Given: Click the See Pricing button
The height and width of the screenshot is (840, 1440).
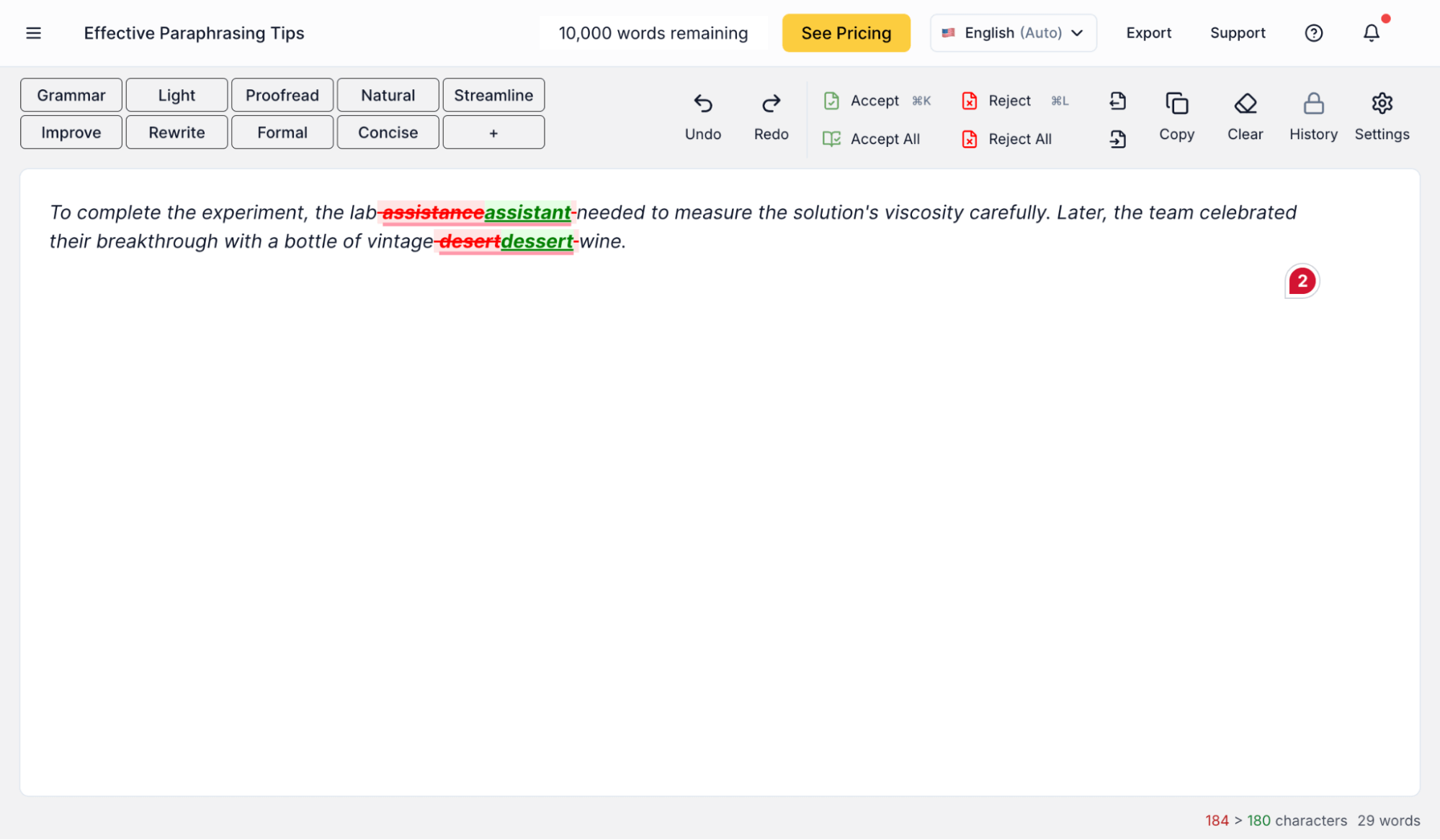Looking at the screenshot, I should tap(846, 33).
